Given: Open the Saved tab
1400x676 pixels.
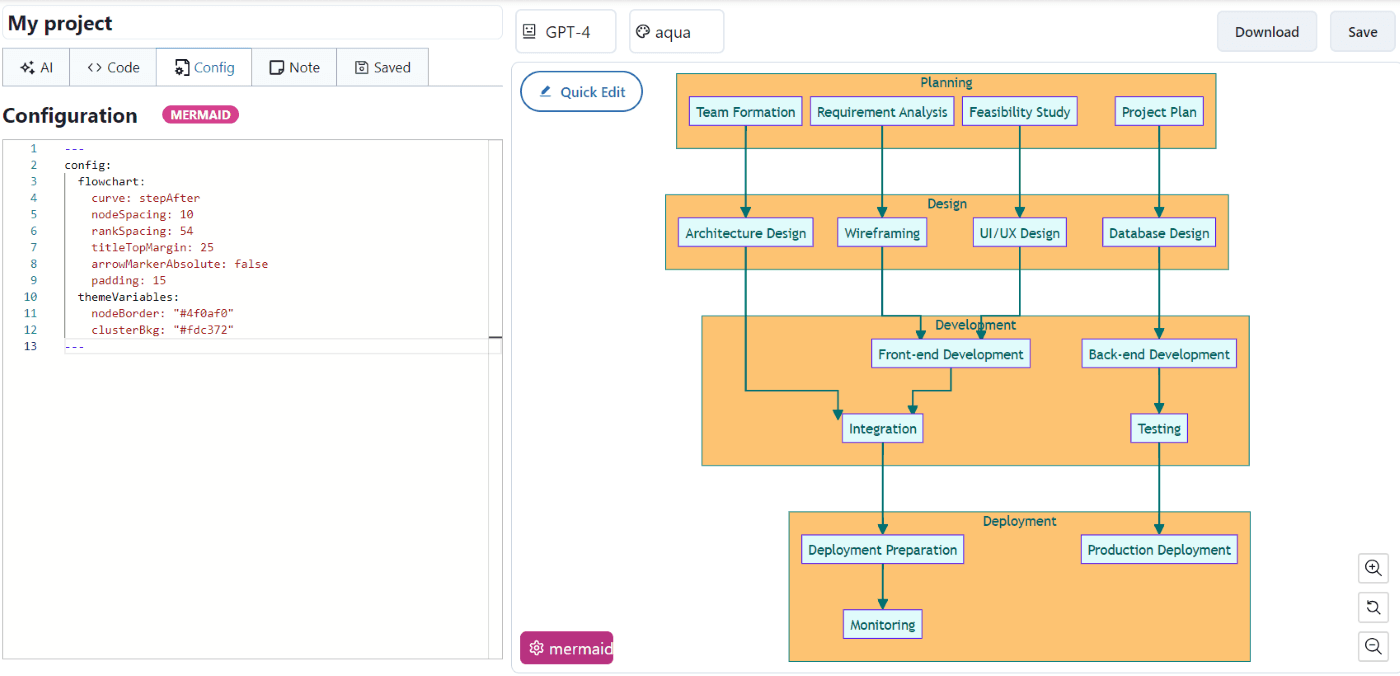Looking at the screenshot, I should tap(382, 67).
